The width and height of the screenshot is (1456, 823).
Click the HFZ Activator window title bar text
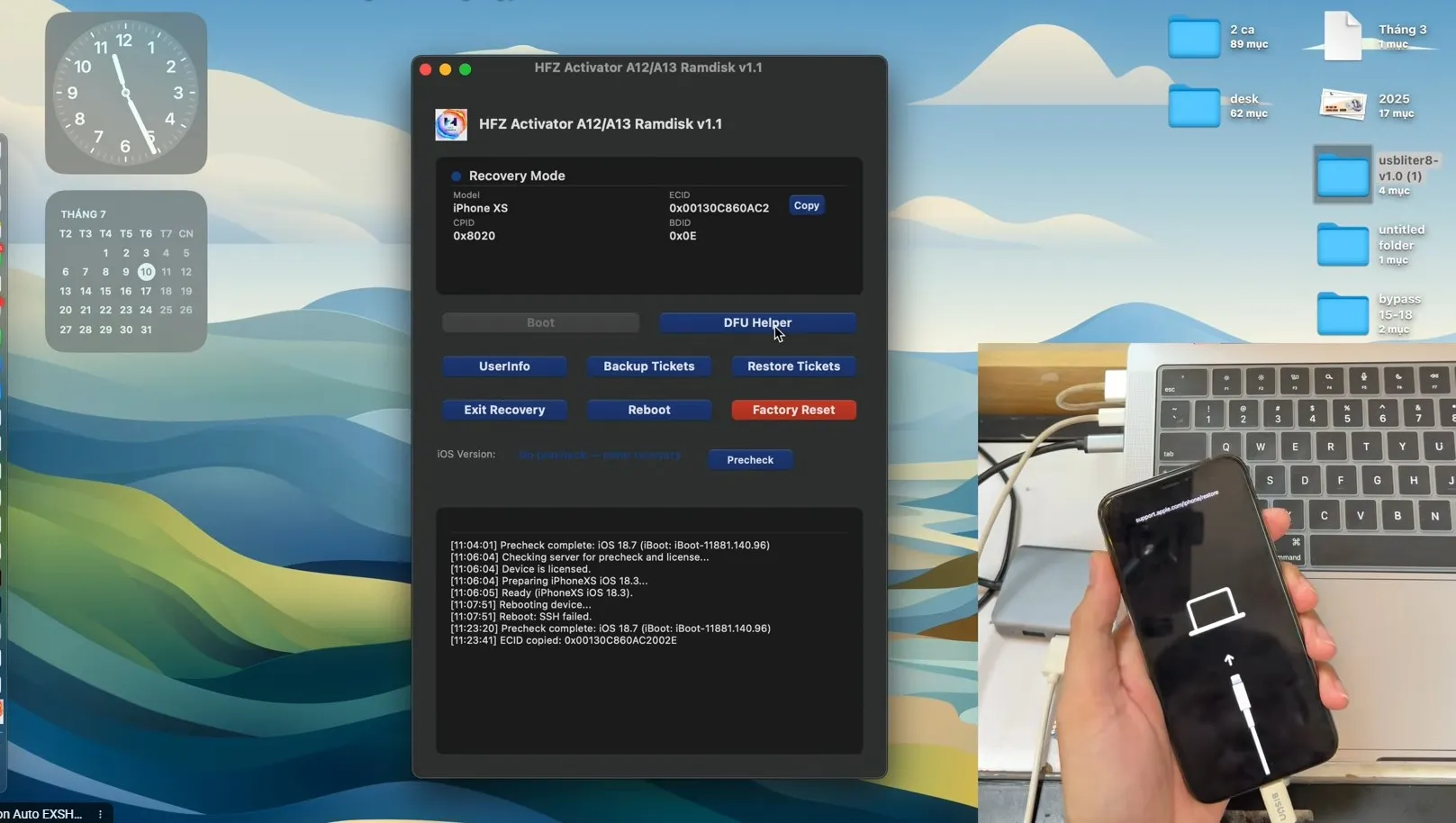coord(648,68)
